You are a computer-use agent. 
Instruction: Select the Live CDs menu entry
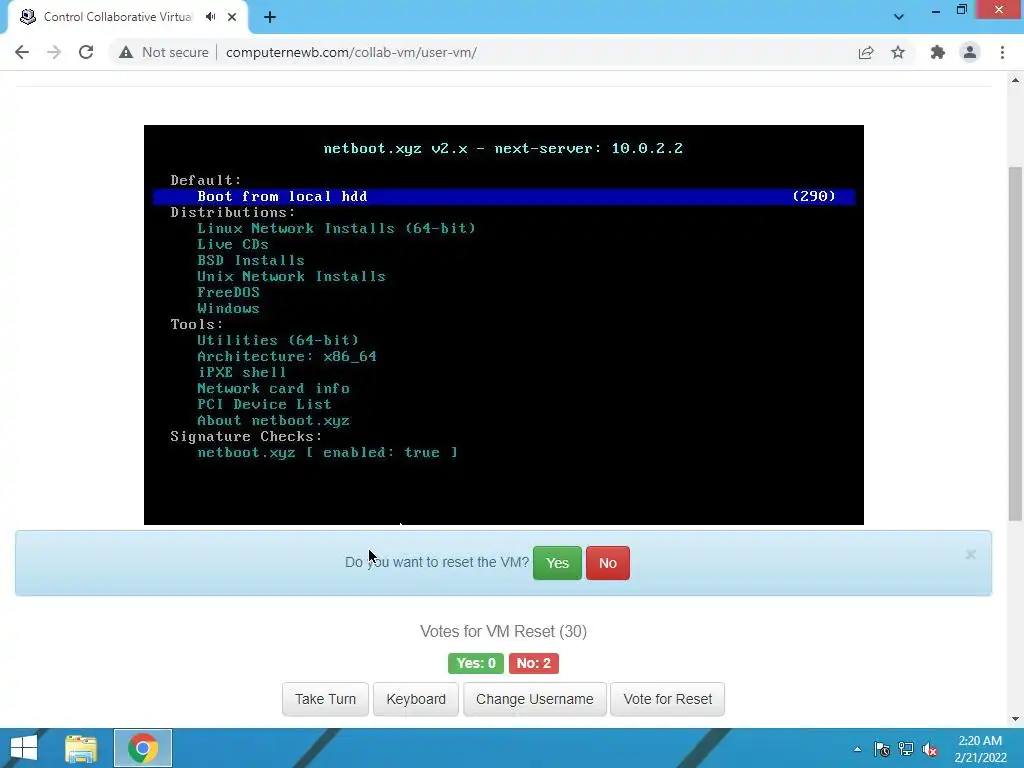click(232, 244)
